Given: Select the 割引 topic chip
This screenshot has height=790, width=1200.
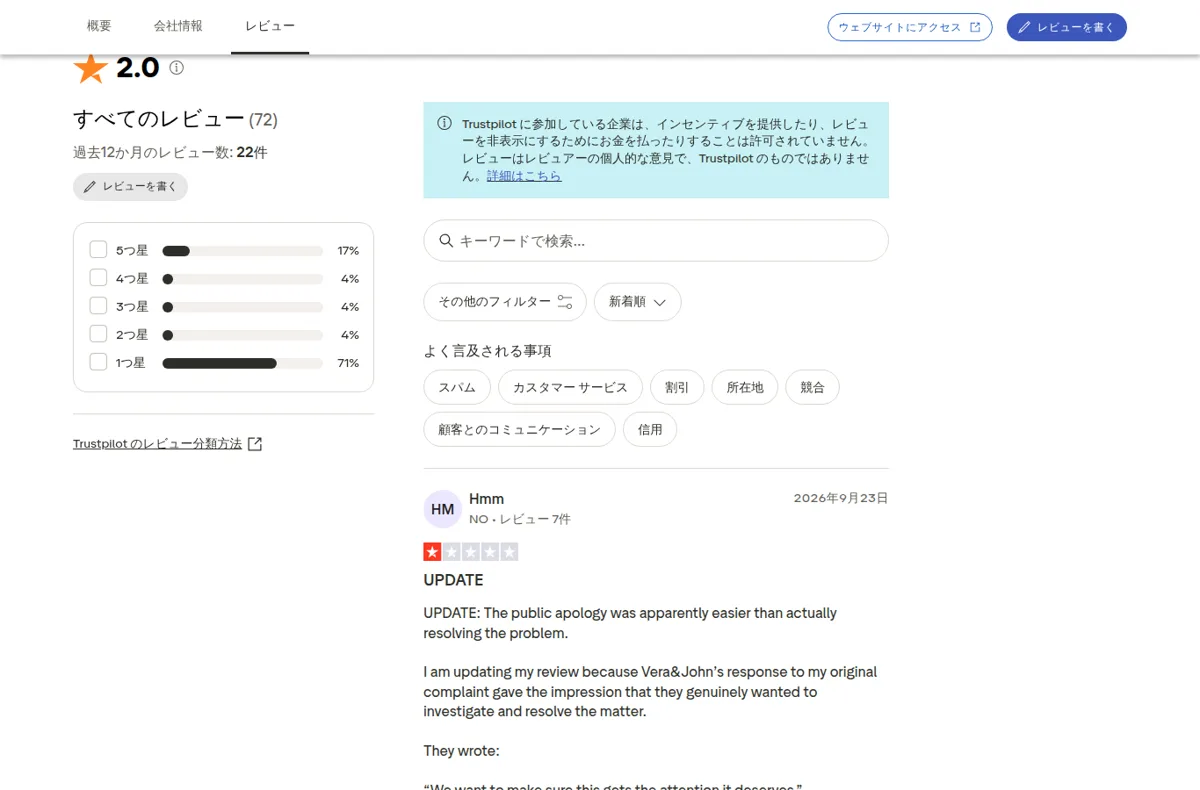Looking at the screenshot, I should pyautogui.click(x=677, y=387).
